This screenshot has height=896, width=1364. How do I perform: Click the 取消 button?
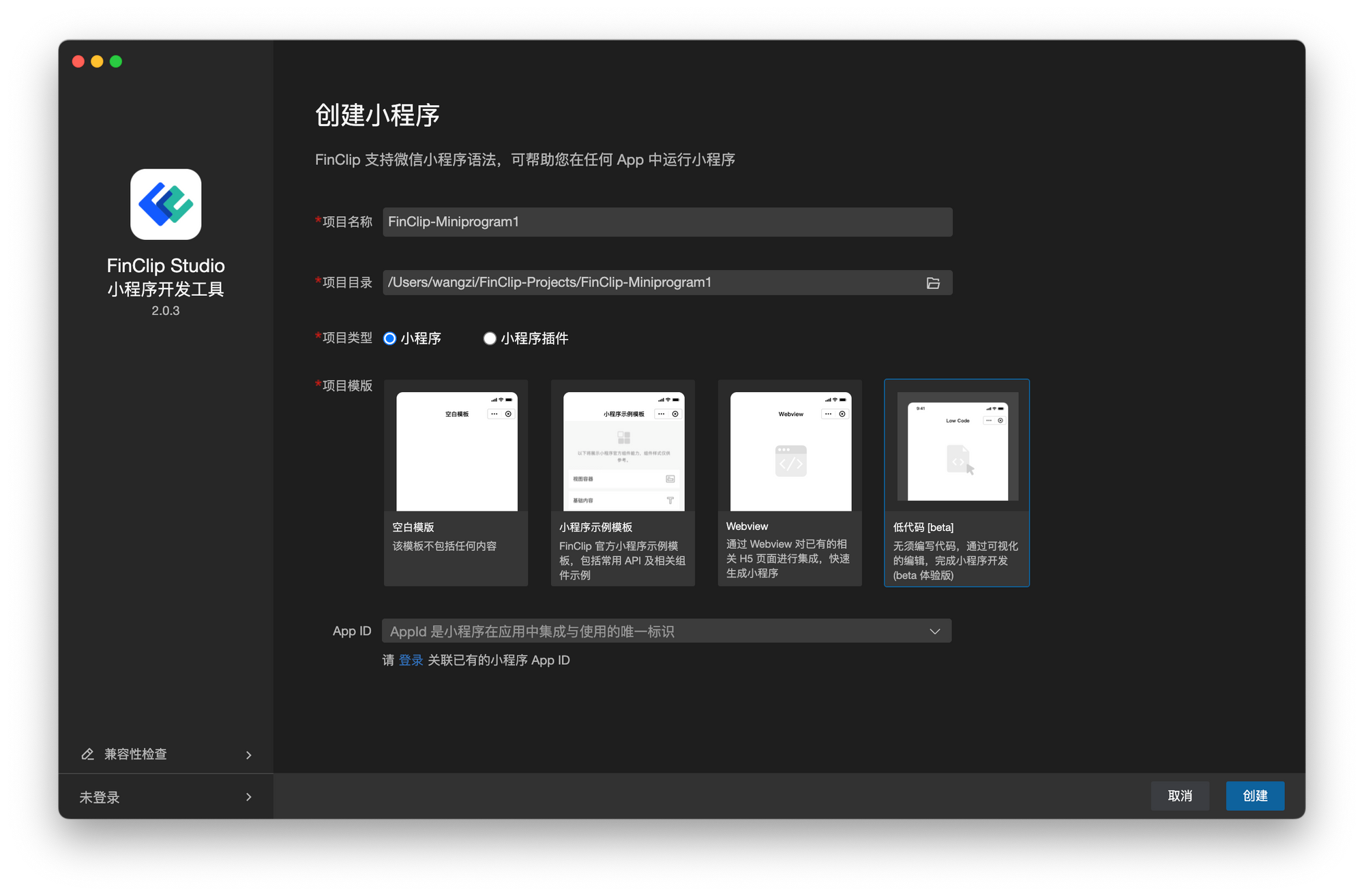coord(1179,796)
